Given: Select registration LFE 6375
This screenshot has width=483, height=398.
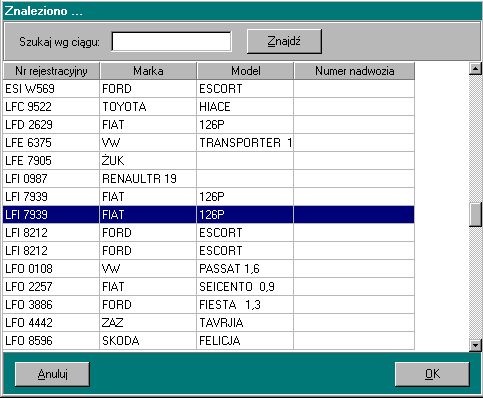Looking at the screenshot, I should coord(51,143).
